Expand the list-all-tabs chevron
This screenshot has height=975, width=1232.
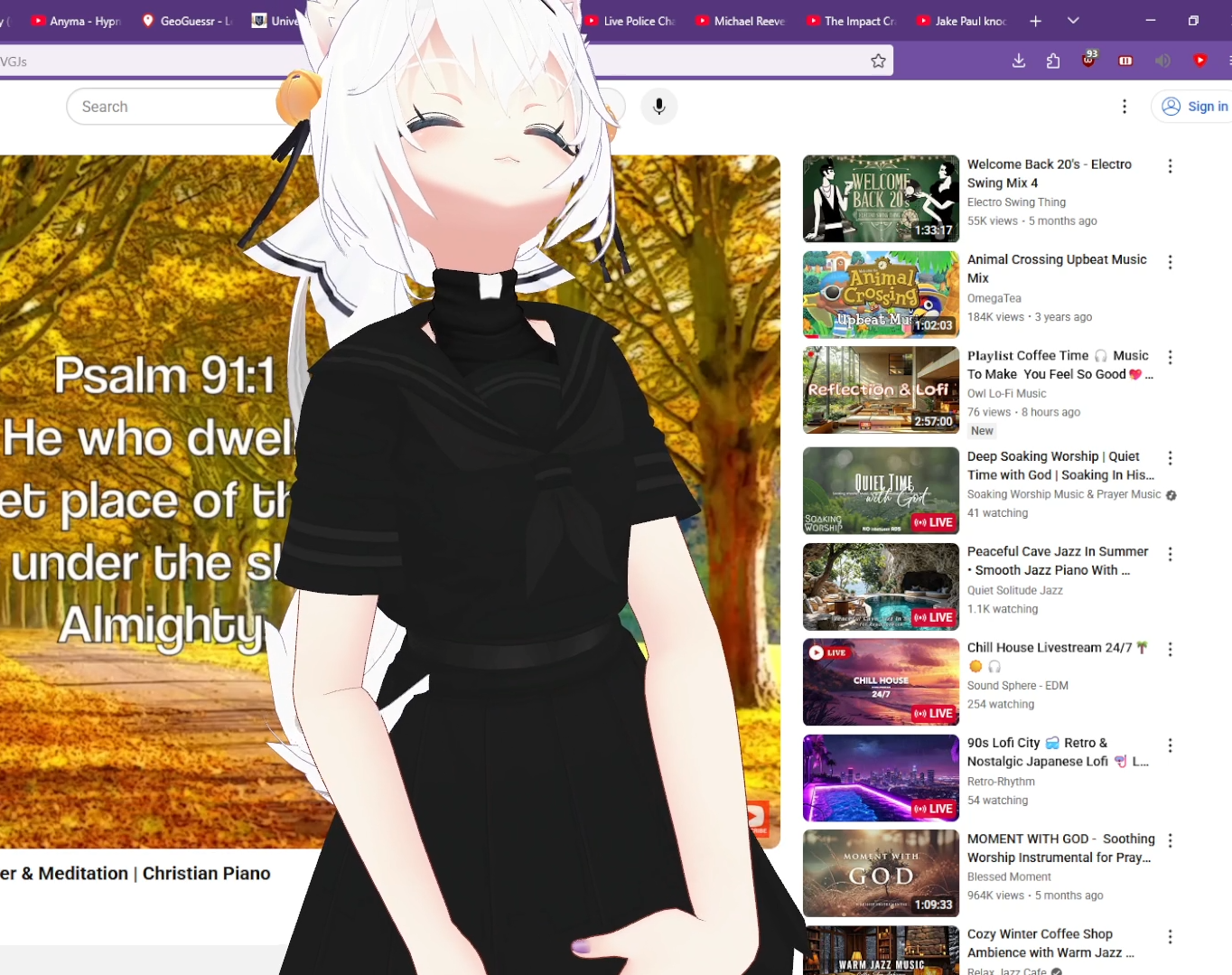pos(1073,21)
